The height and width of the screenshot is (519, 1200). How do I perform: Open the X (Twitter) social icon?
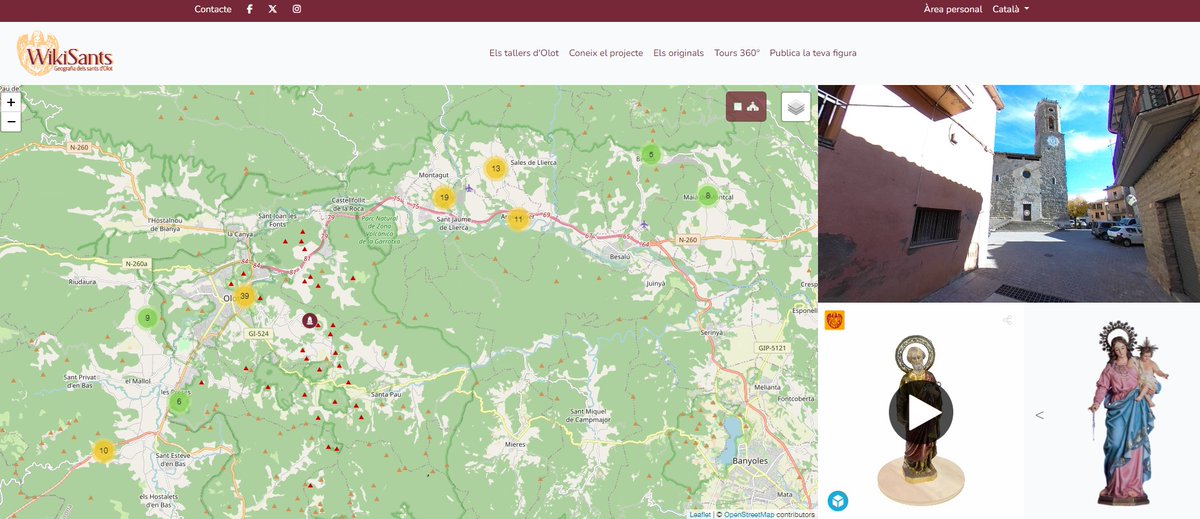pos(273,9)
